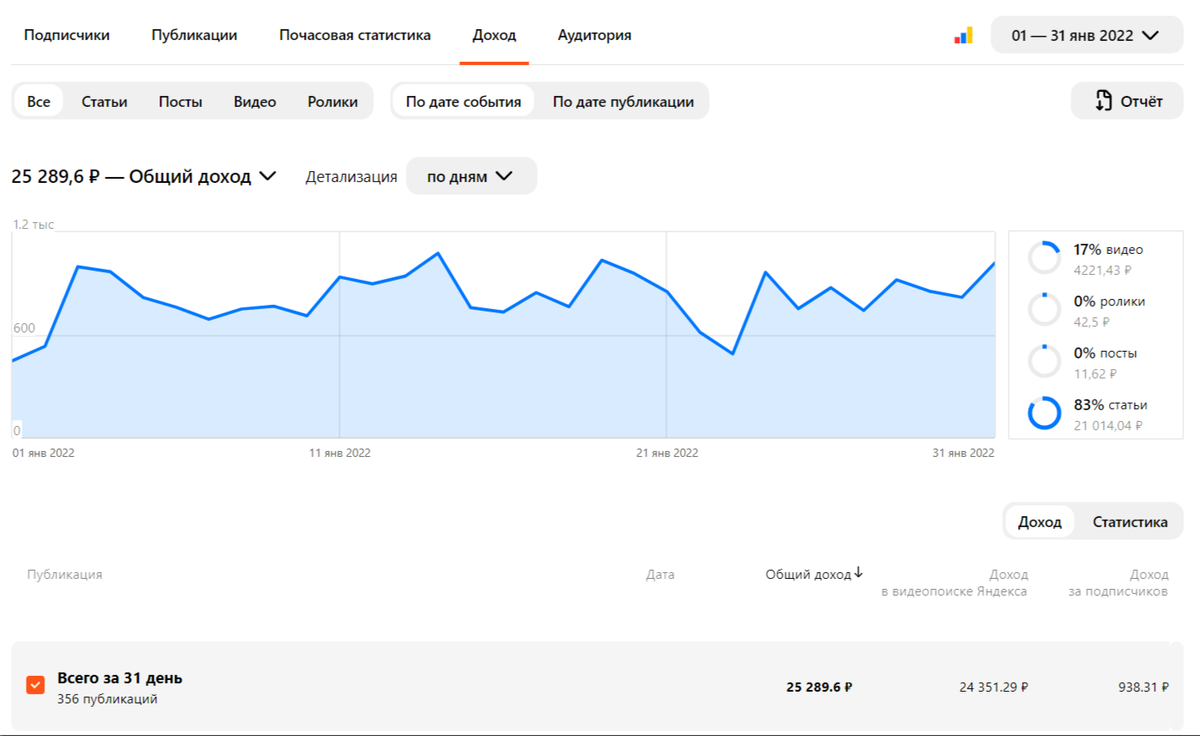The height and width of the screenshot is (736, 1200).
Task: Open the по дням detail dropdown
Action: 471,176
